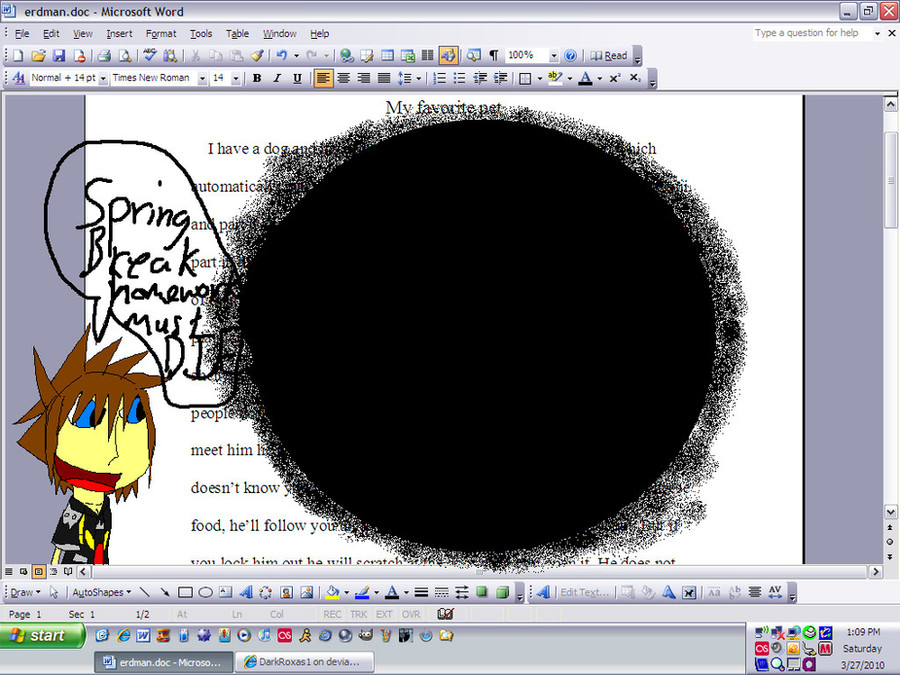Open the Draw menu on Drawing toolbar

pyautogui.click(x=25, y=592)
